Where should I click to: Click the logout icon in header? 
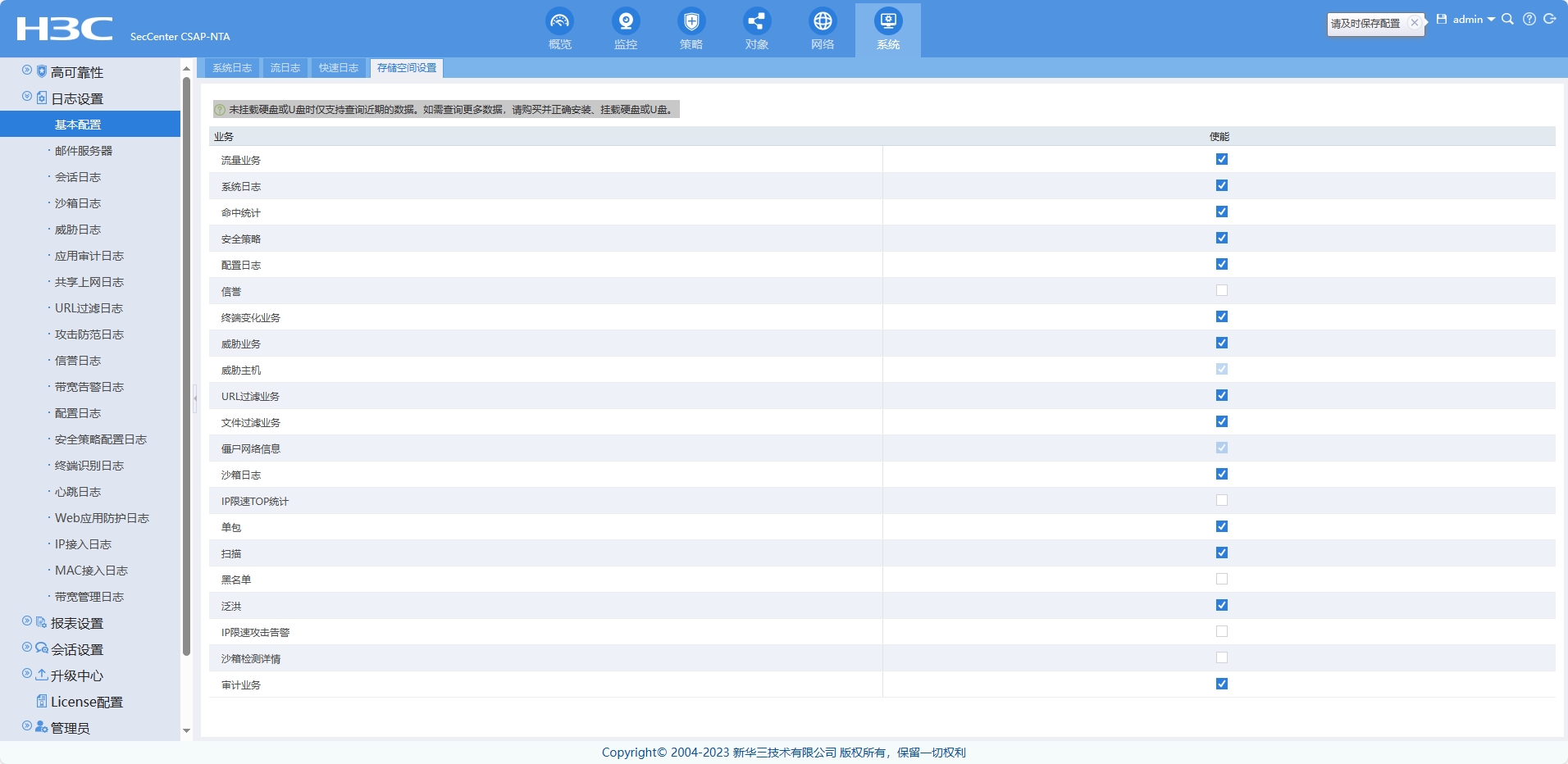pos(1550,19)
